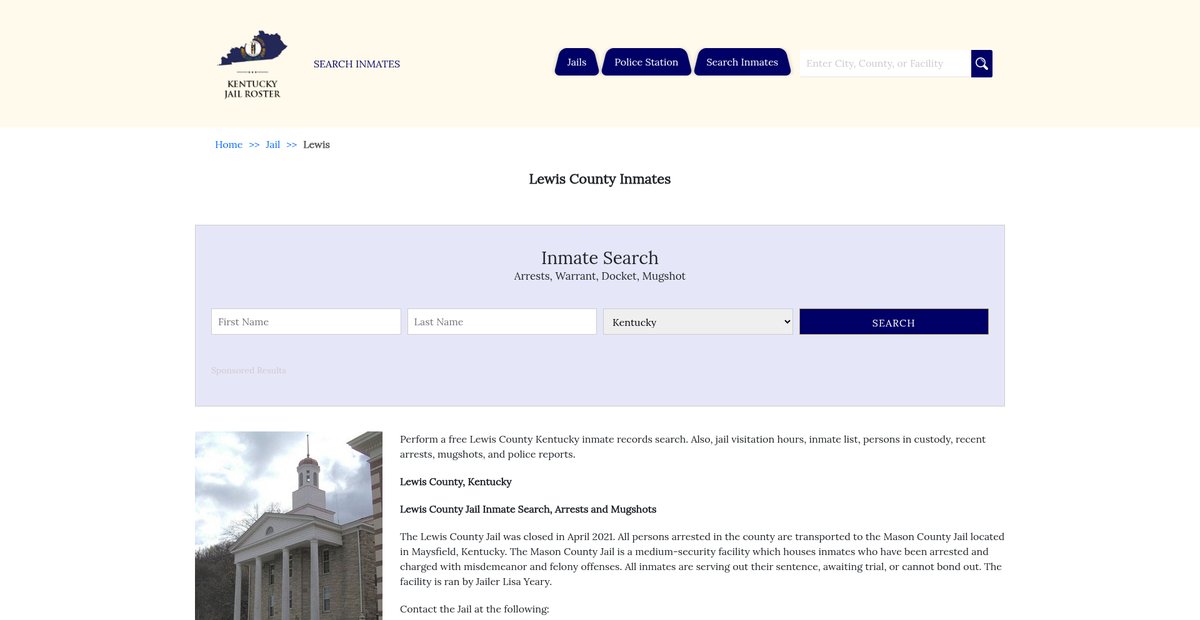Click the Inmate Search title
Viewport: 1200px width, 620px height.
[x=600, y=258]
